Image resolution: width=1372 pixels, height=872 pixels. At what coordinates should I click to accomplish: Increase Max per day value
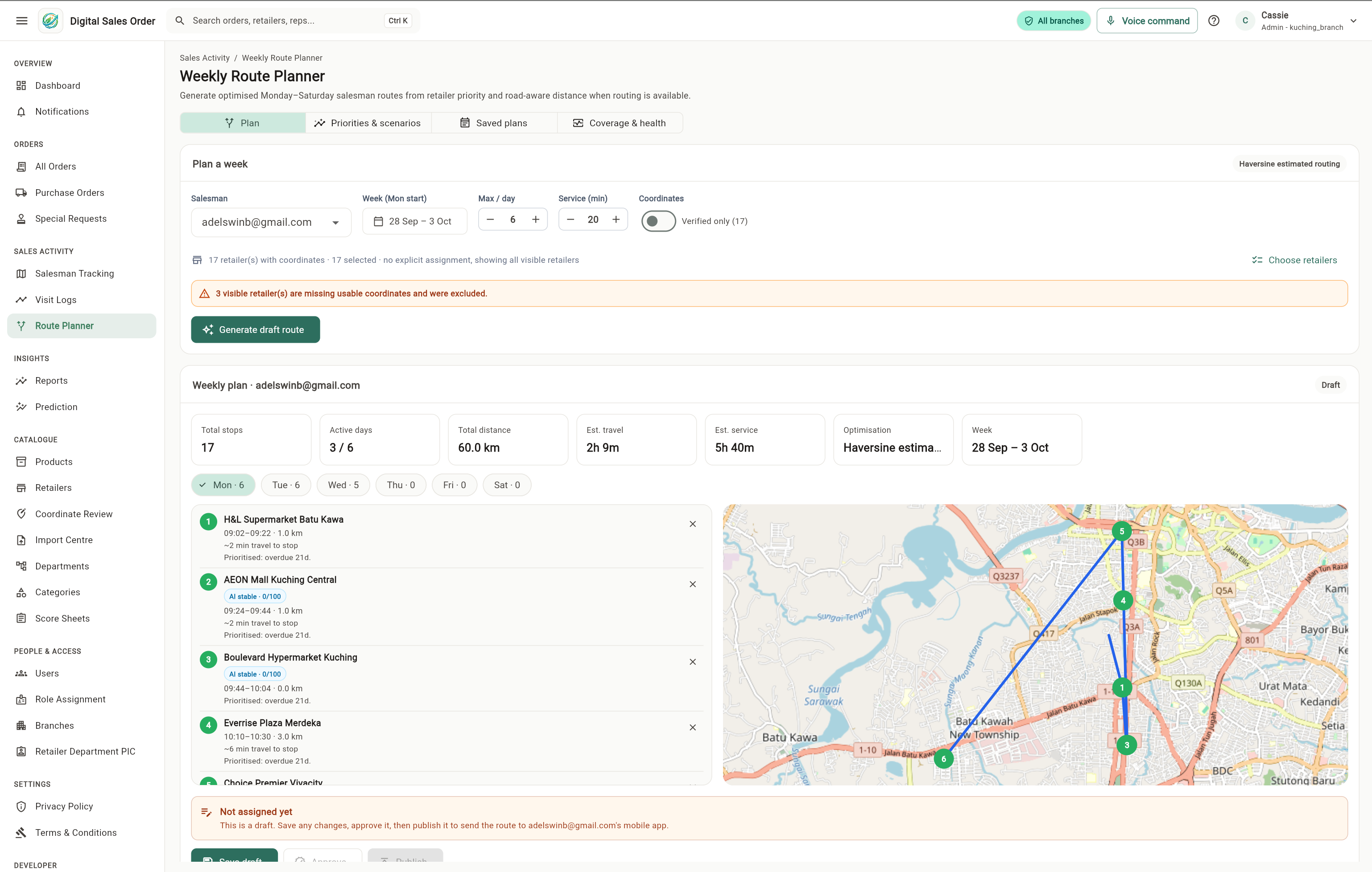coord(536,220)
